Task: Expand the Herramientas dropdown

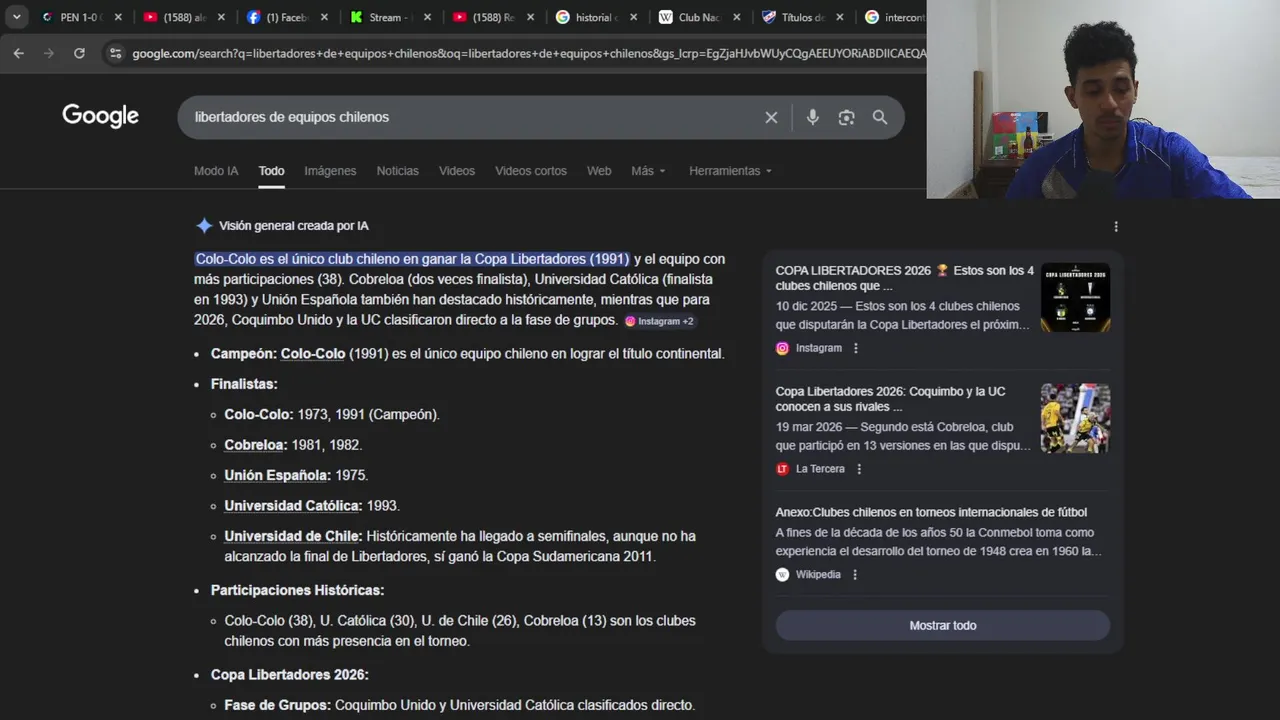Action: pyautogui.click(x=730, y=171)
